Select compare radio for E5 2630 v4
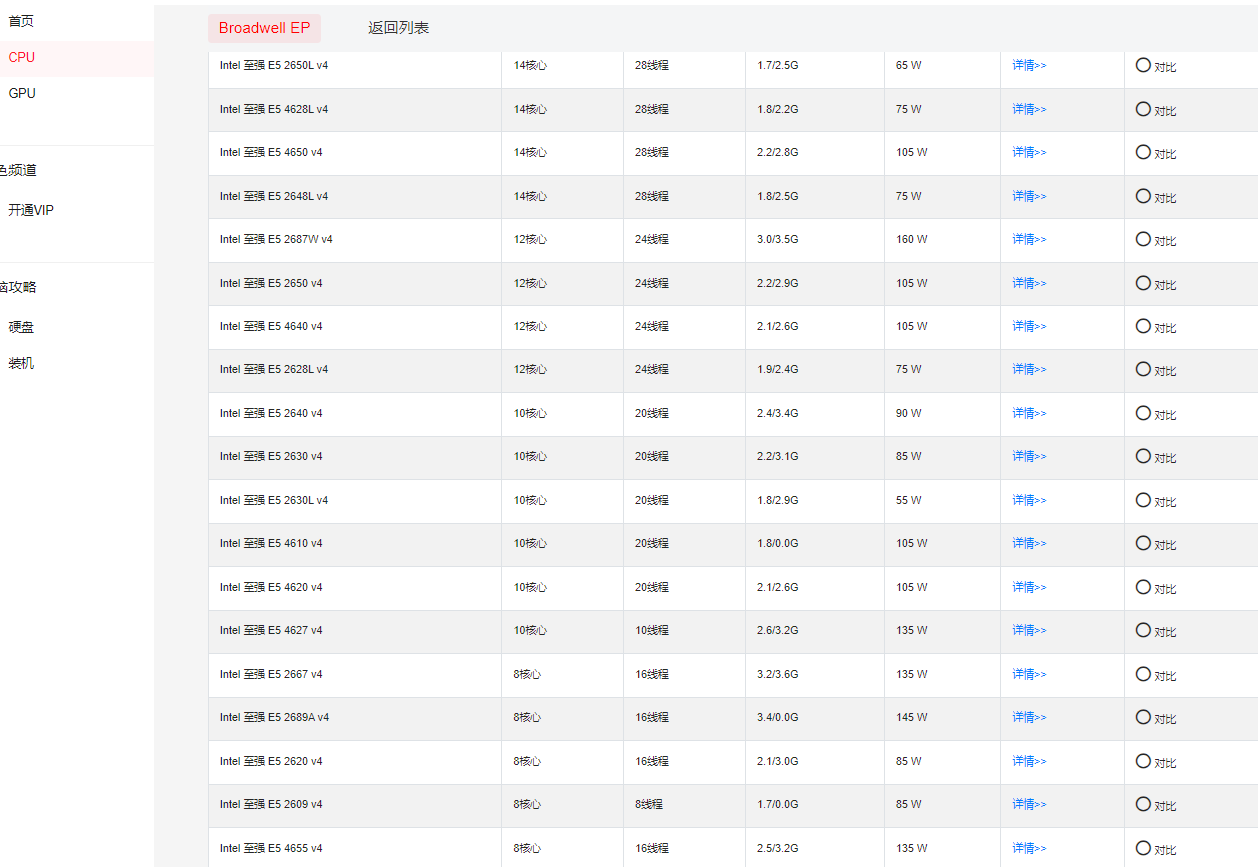This screenshot has width=1258, height=867. [x=1143, y=456]
